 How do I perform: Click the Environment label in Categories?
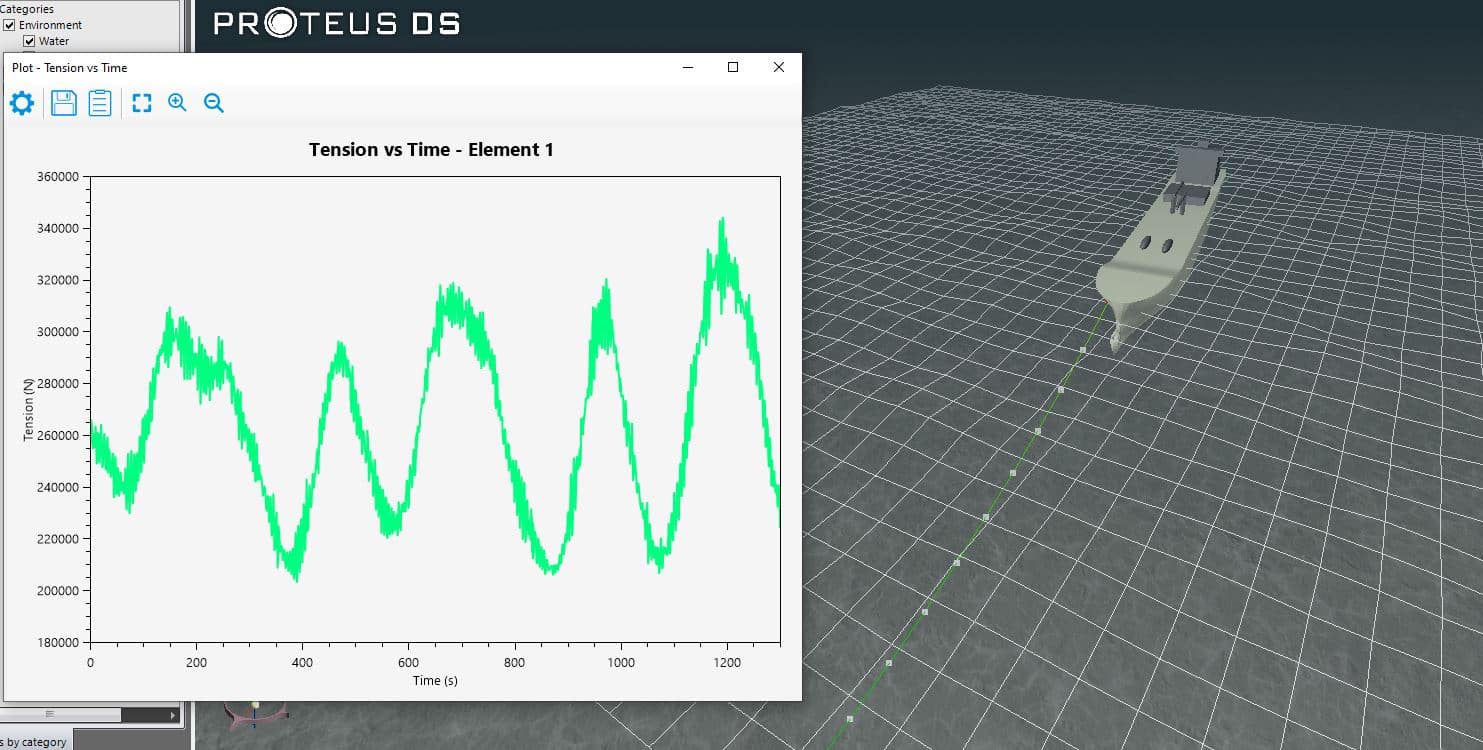(x=50, y=25)
